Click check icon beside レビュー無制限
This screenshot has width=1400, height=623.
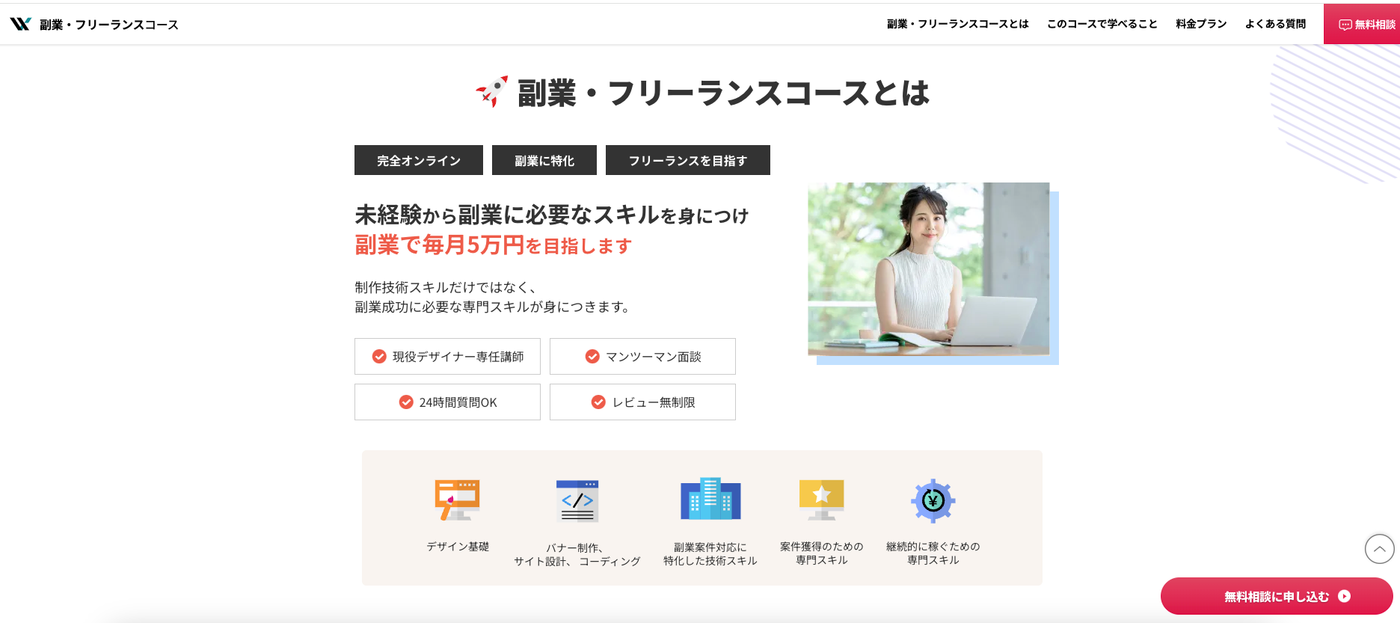click(x=598, y=402)
